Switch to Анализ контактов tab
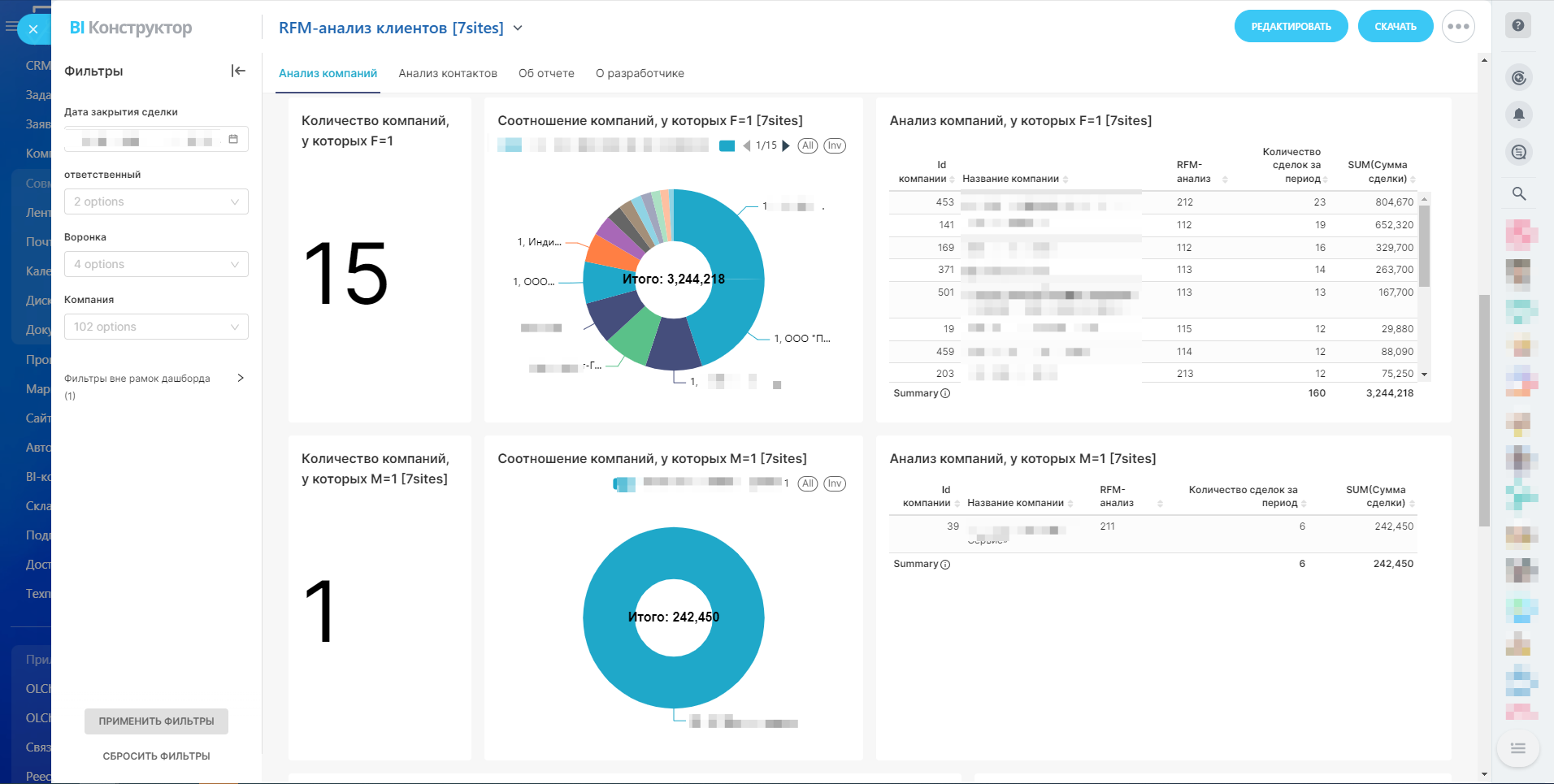1554x784 pixels. [x=447, y=73]
